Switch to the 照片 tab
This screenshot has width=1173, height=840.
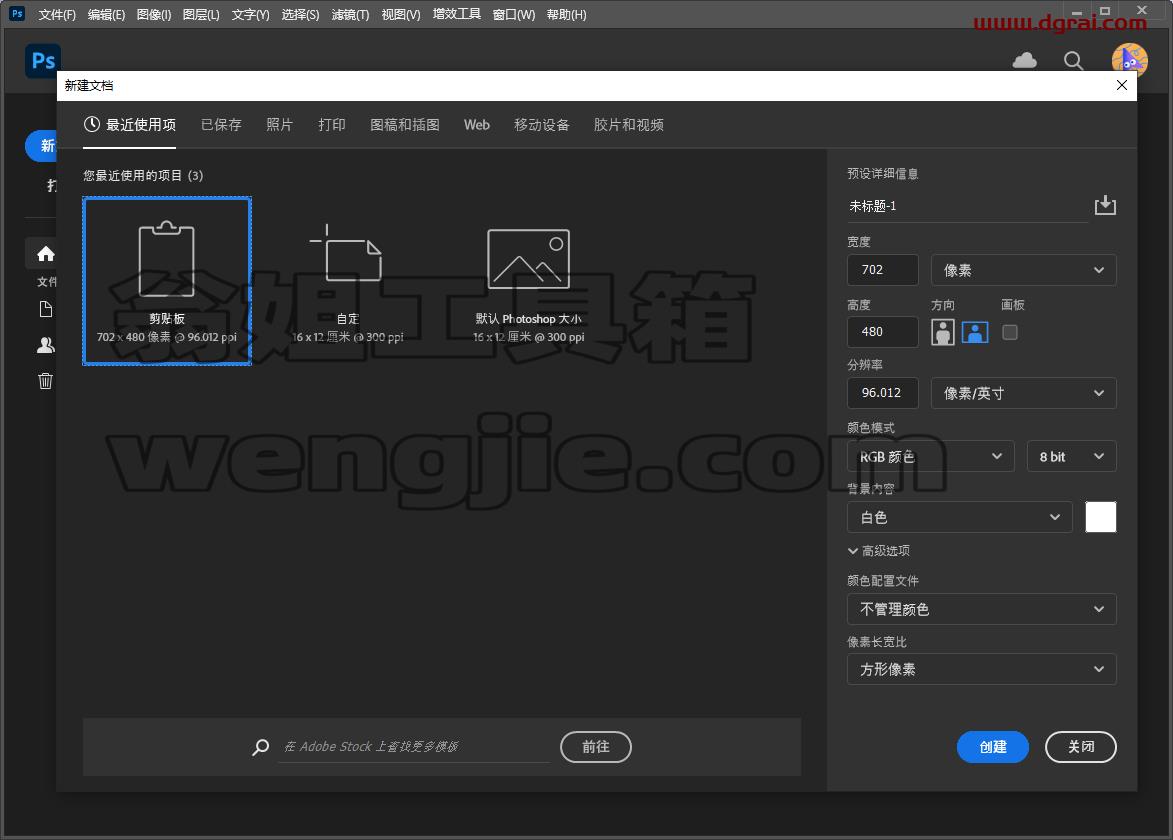(279, 125)
